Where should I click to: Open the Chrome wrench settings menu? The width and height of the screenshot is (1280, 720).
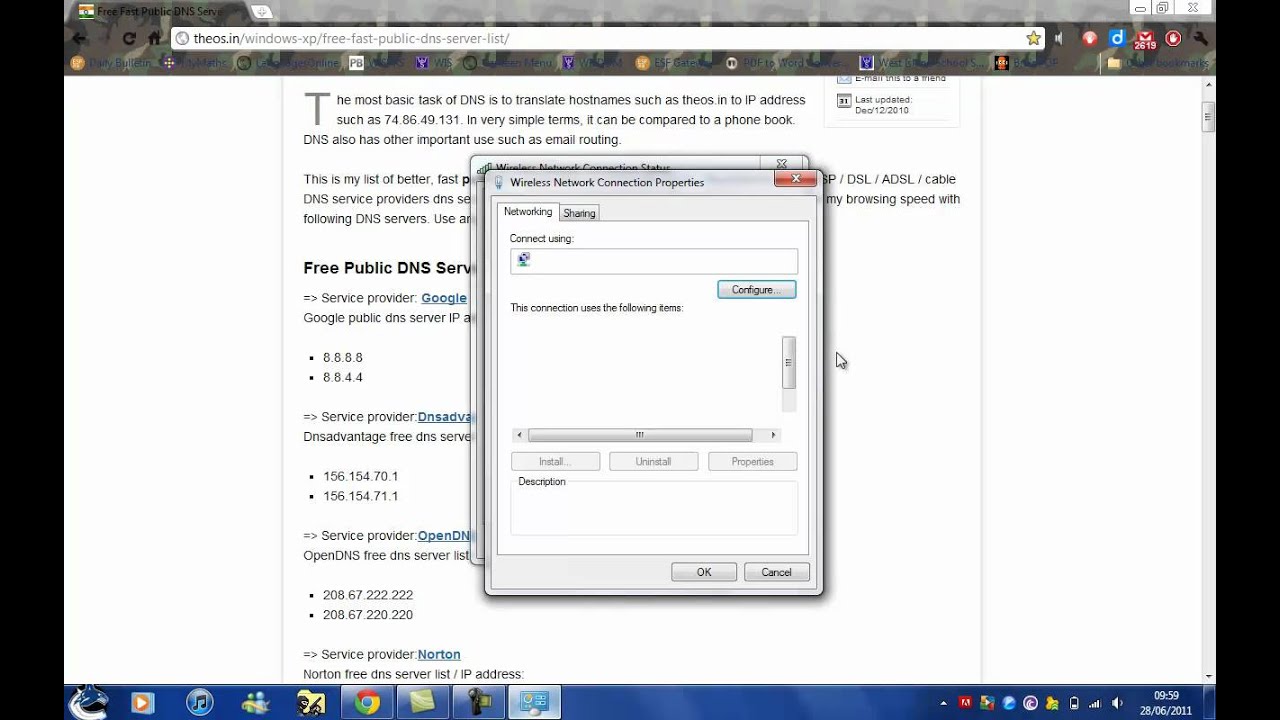click(1200, 38)
